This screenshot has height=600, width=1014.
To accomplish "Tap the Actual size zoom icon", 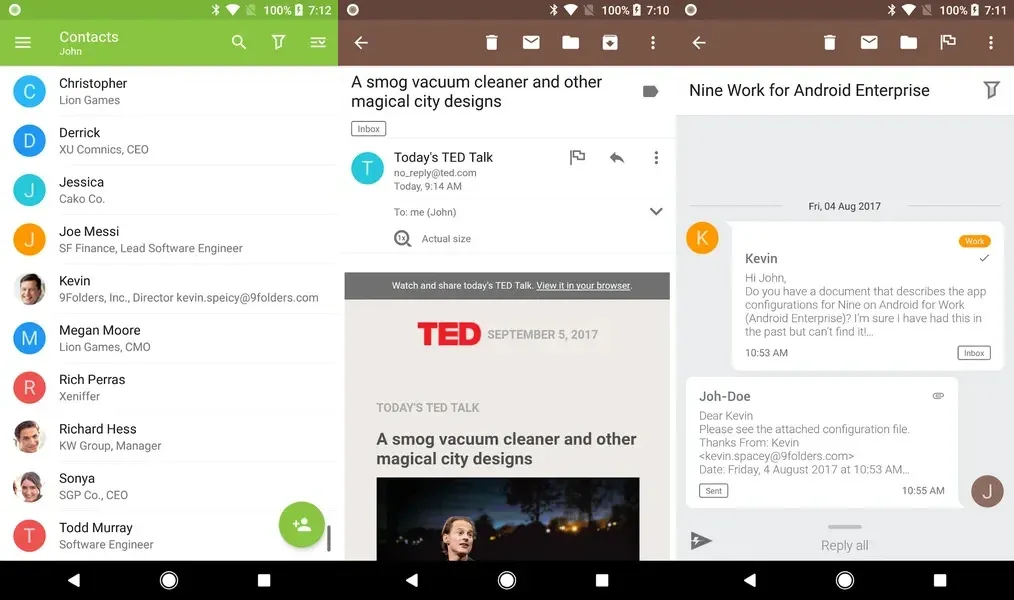I will click(402, 239).
